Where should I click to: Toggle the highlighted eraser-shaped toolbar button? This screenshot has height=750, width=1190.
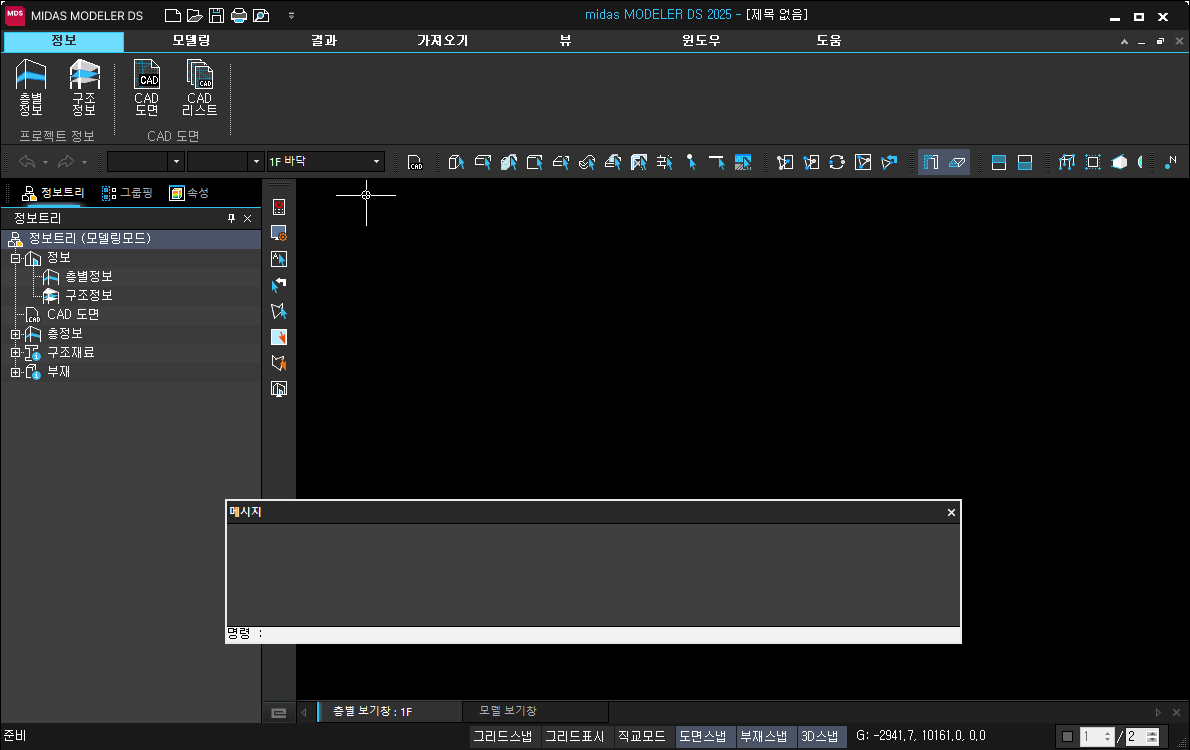point(957,162)
